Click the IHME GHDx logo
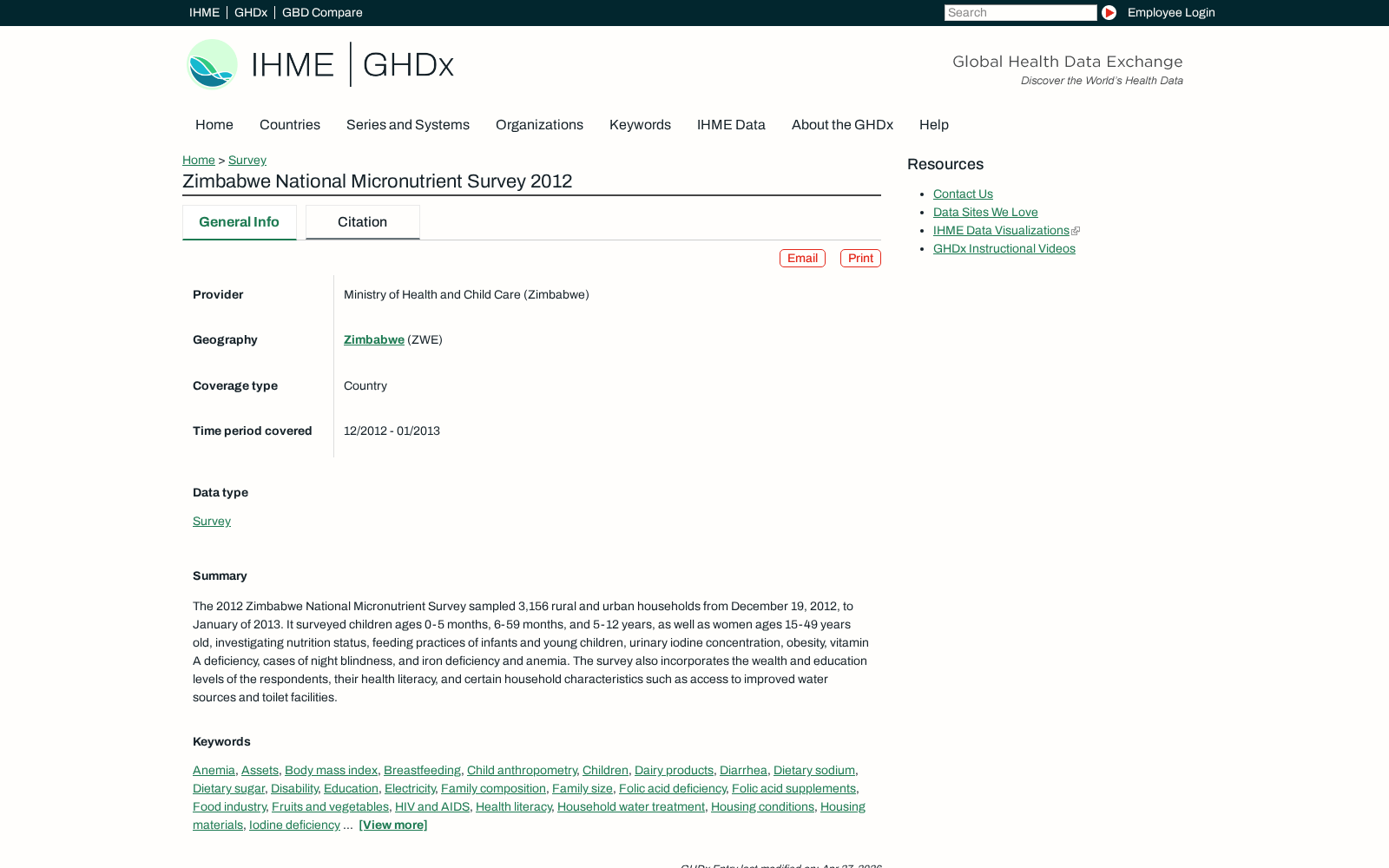 (320, 64)
